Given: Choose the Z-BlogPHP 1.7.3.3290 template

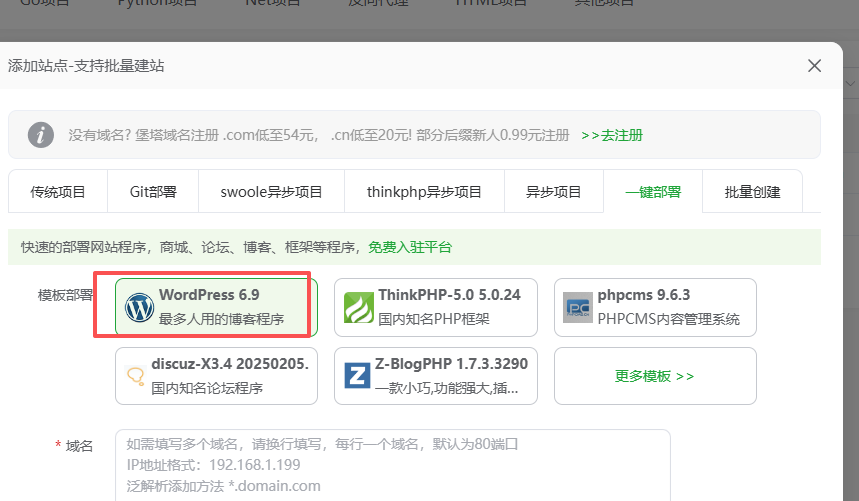Looking at the screenshot, I should click(436, 376).
